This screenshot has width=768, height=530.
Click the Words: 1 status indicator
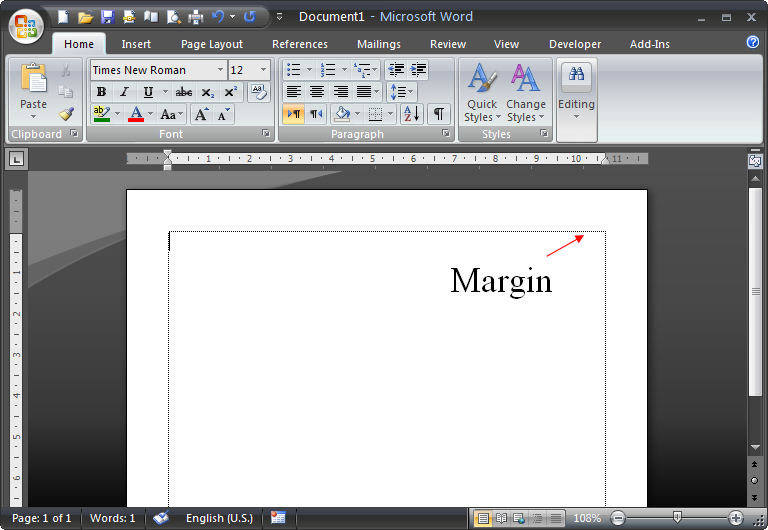point(112,518)
